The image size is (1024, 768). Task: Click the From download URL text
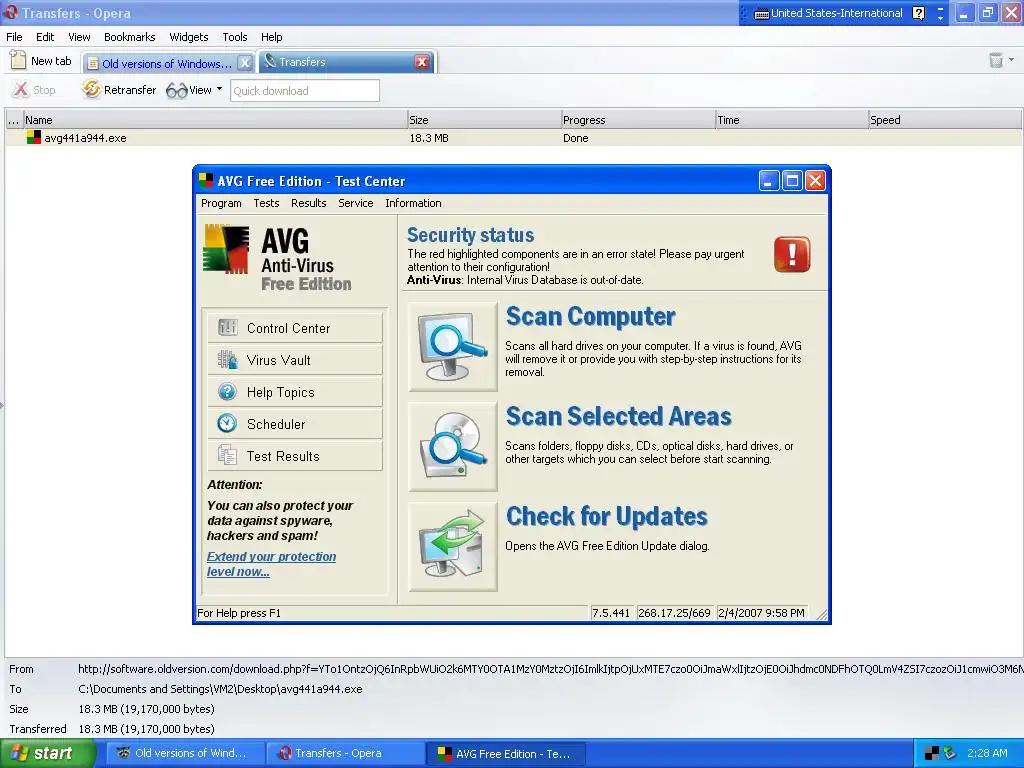point(551,669)
